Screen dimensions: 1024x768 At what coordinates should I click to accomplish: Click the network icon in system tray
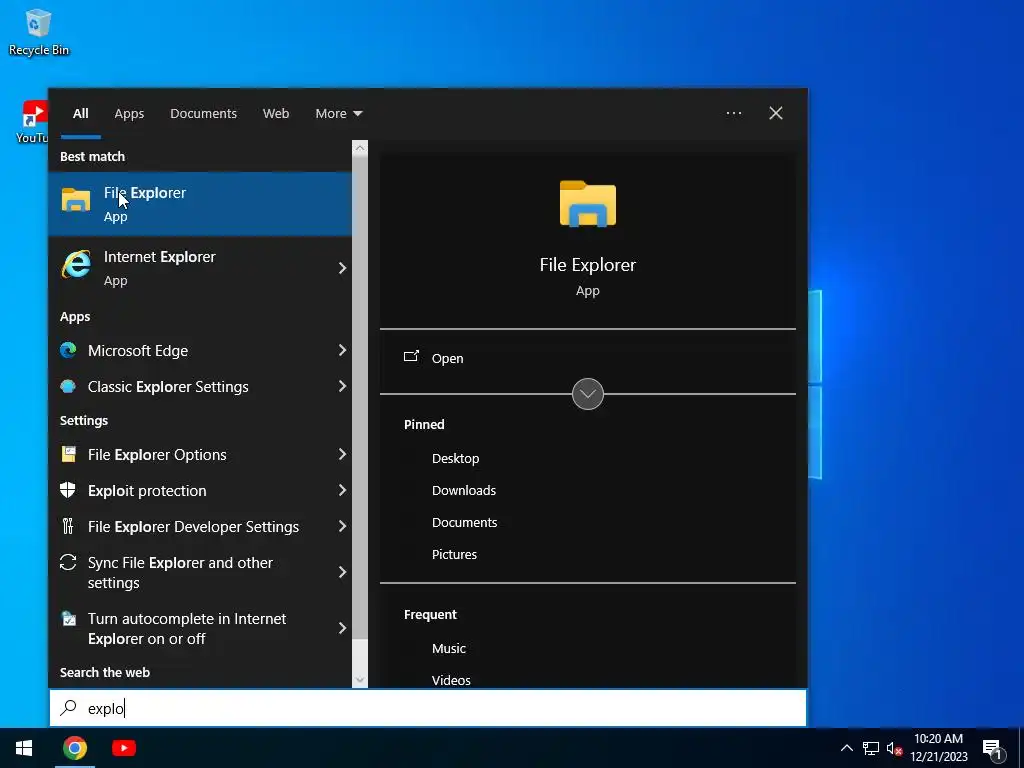871,748
